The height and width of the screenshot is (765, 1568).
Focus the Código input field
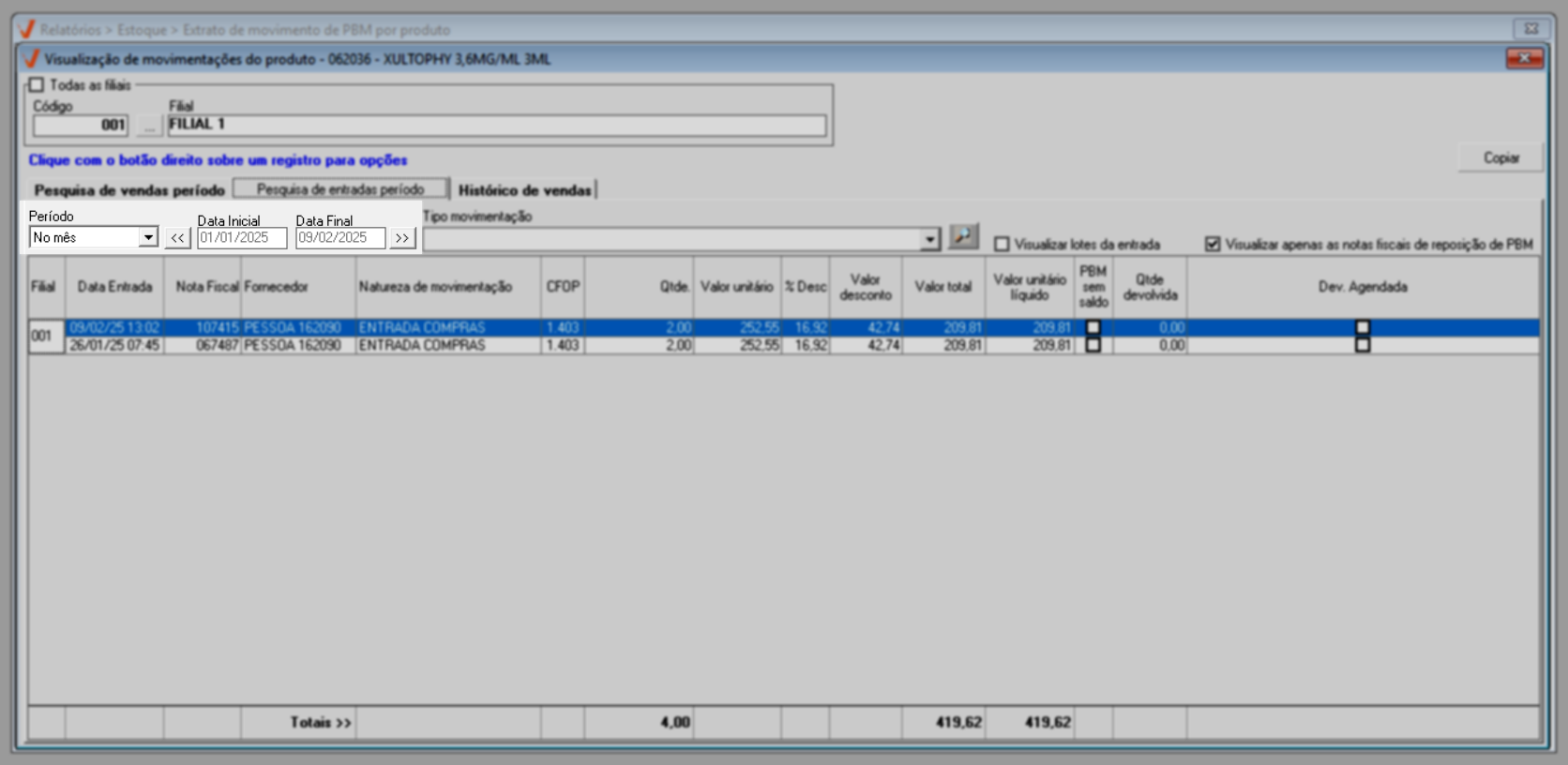click(81, 126)
